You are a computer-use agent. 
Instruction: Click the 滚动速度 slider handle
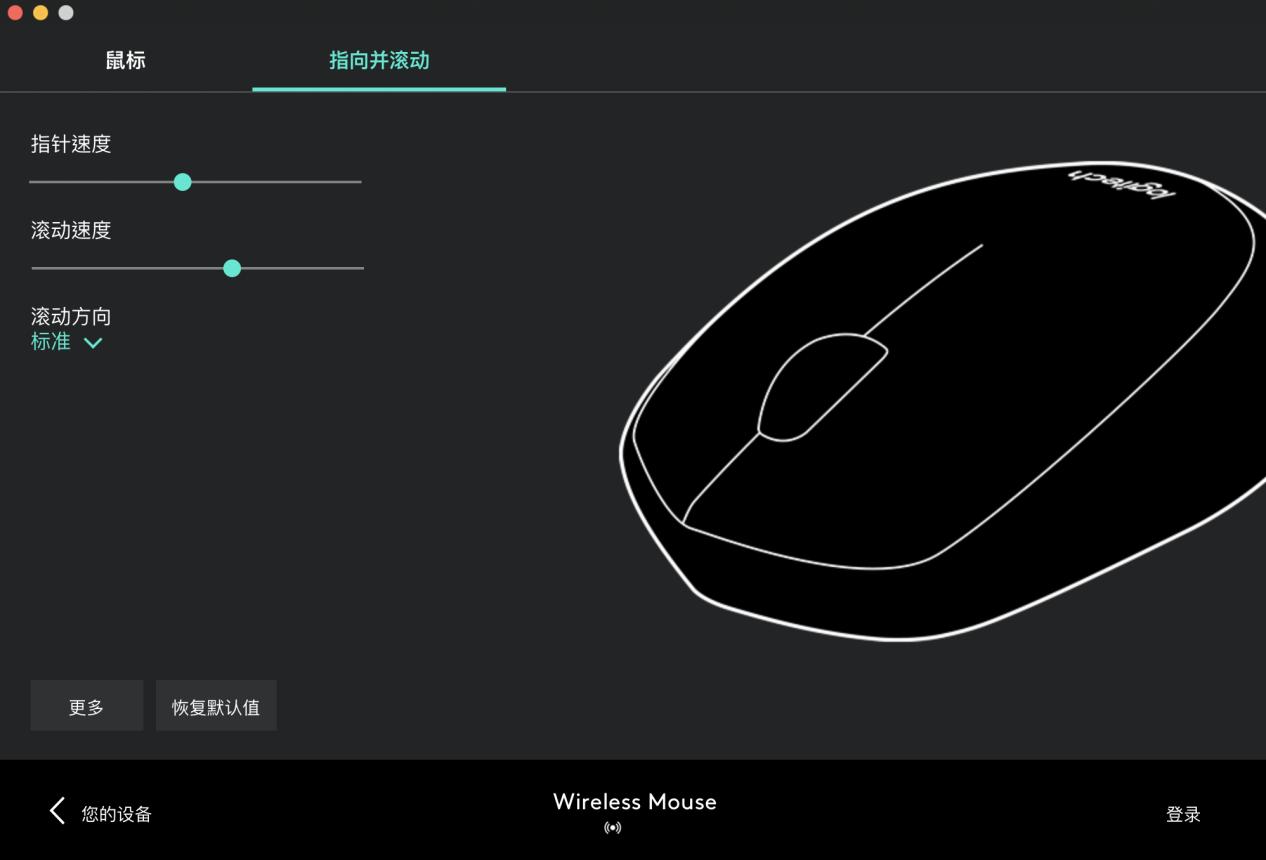pyautogui.click(x=232, y=268)
